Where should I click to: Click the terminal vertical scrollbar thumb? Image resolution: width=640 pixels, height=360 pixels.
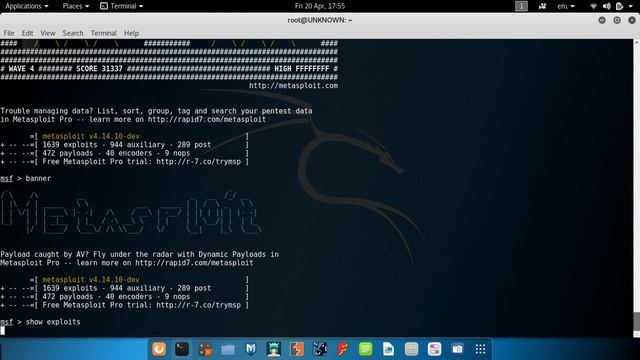coord(636,322)
